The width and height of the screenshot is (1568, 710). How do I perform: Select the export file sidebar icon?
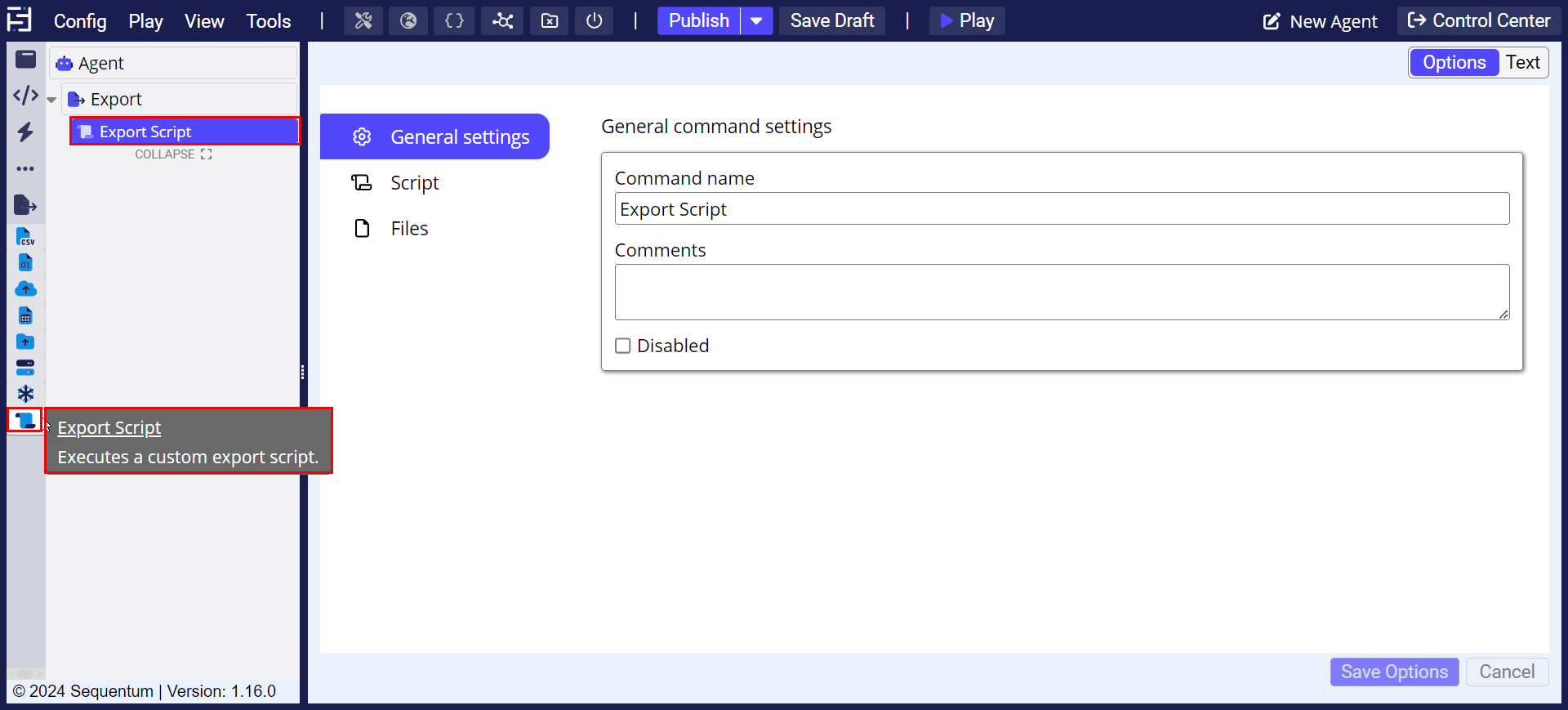pyautogui.click(x=25, y=205)
